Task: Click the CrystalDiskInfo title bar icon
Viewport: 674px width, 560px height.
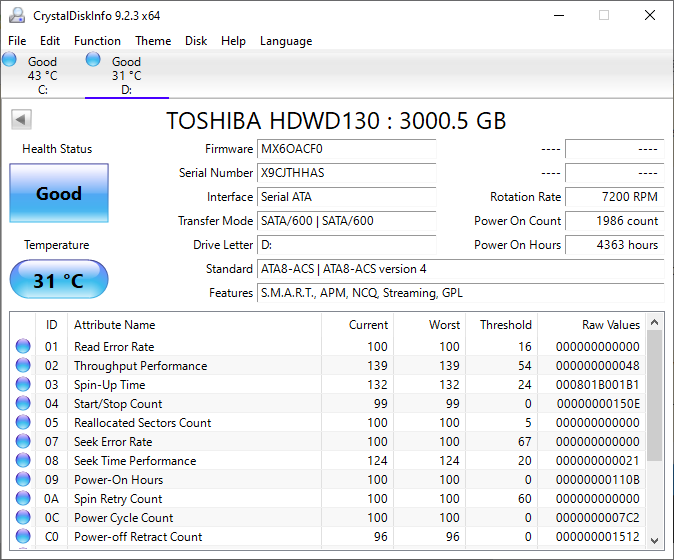Action: pos(17,15)
